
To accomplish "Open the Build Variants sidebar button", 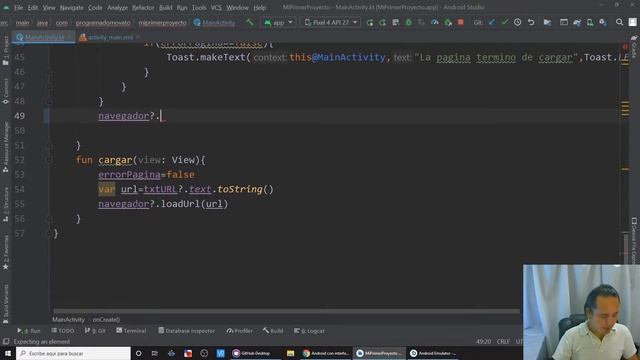I will pos(6,304).
